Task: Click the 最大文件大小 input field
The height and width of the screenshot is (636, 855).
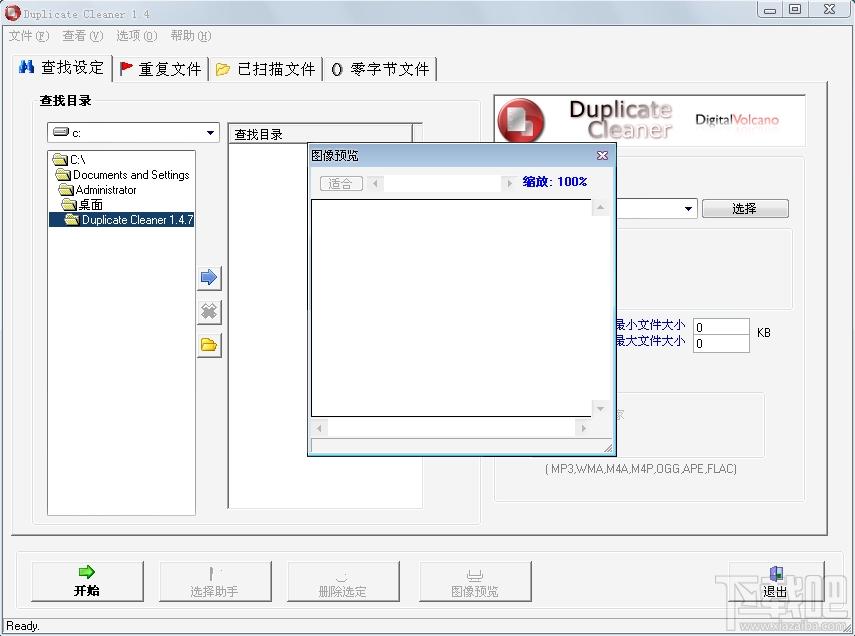Action: click(721, 343)
